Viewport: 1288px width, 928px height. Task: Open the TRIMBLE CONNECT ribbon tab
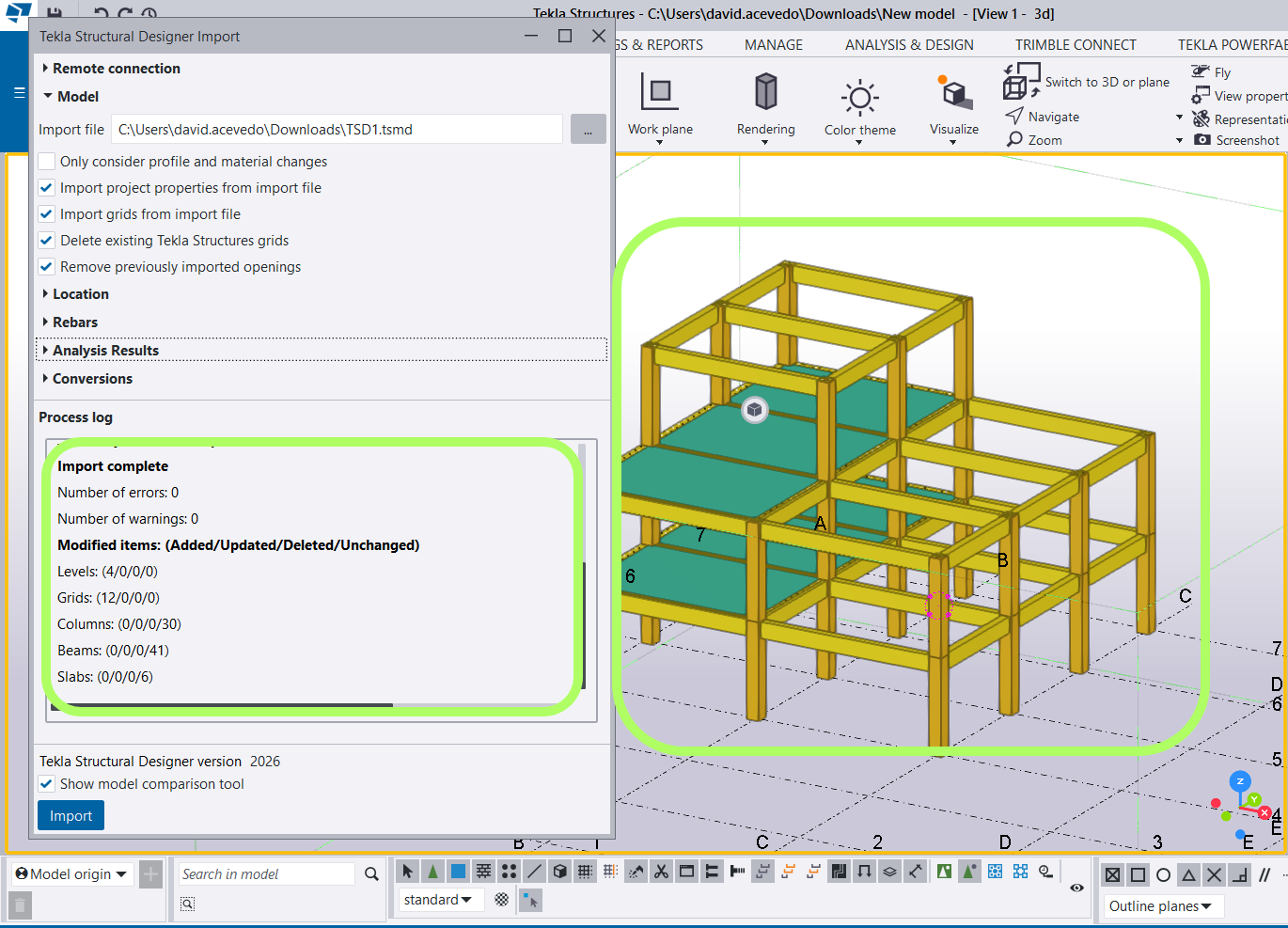click(x=1076, y=45)
